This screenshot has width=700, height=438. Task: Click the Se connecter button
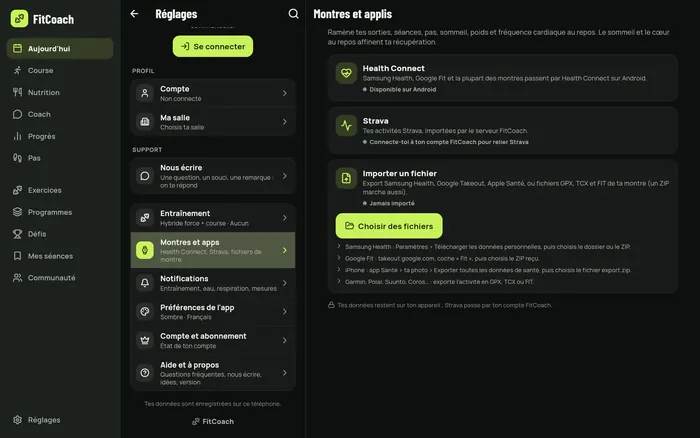tap(213, 46)
